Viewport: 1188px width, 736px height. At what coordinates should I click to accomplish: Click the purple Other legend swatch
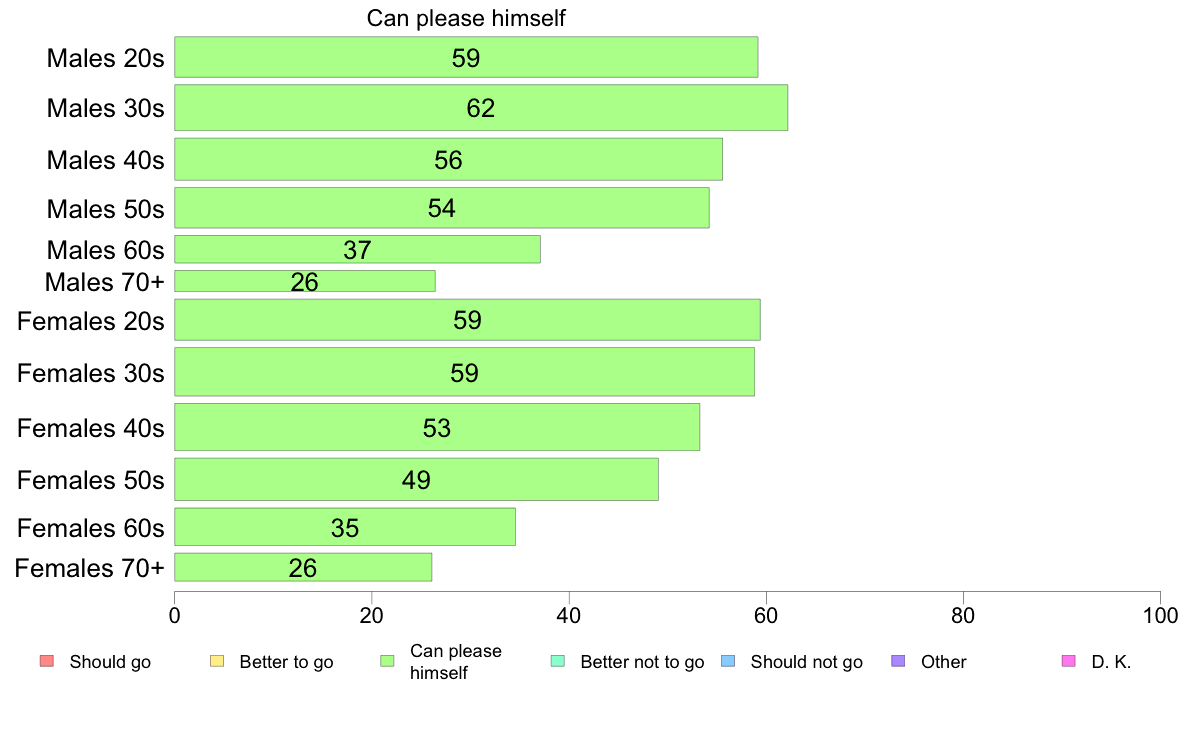click(x=898, y=661)
